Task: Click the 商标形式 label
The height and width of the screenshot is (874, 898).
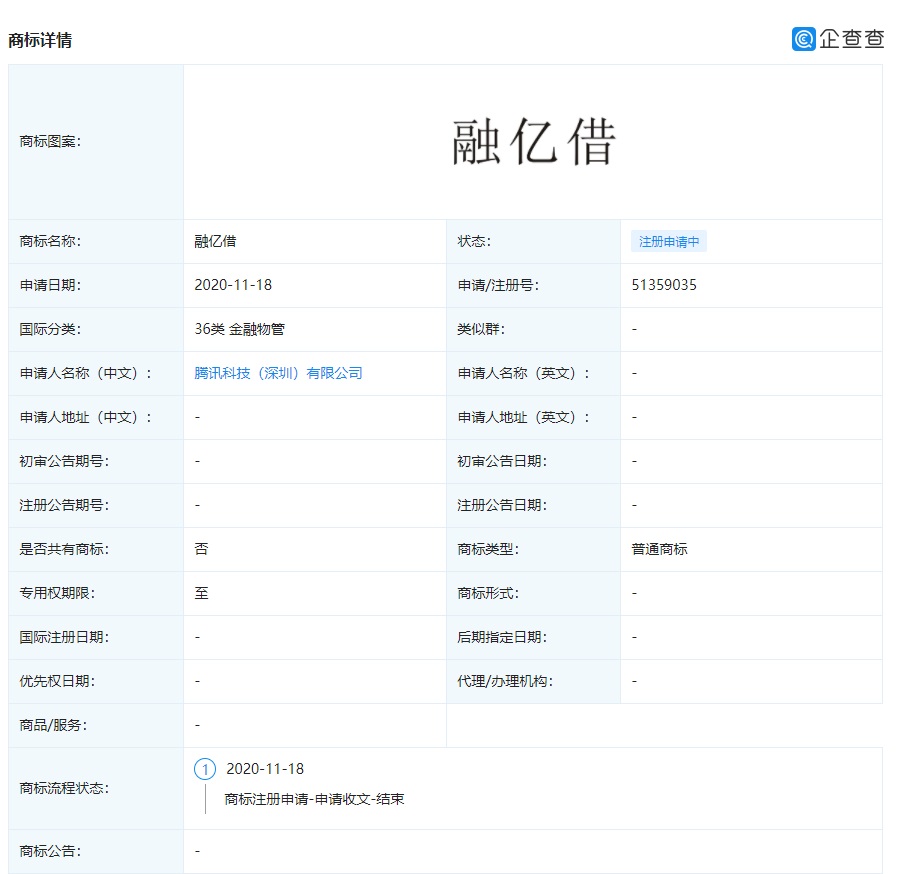Action: (488, 593)
